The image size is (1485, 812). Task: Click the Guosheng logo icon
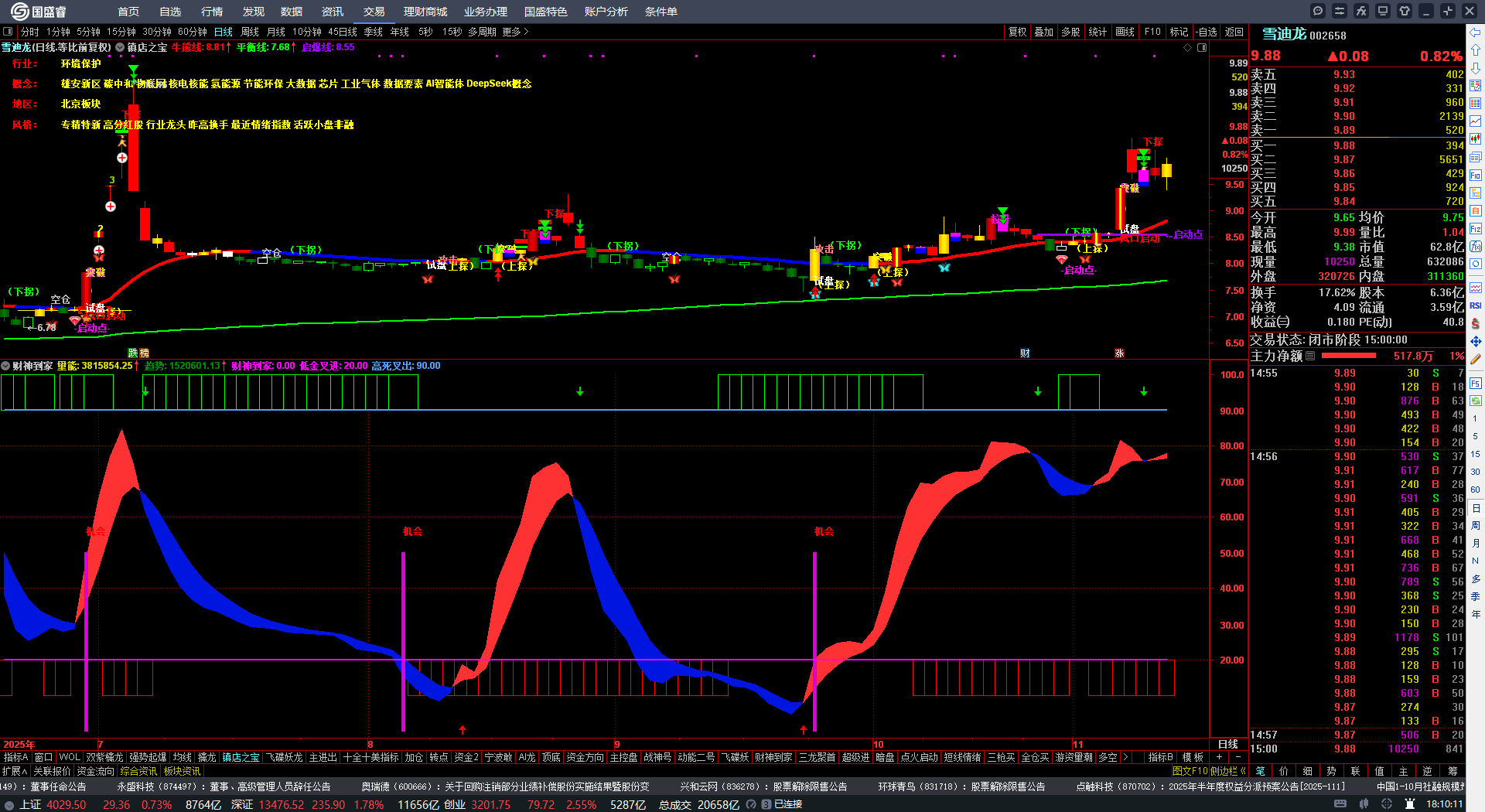(19, 12)
